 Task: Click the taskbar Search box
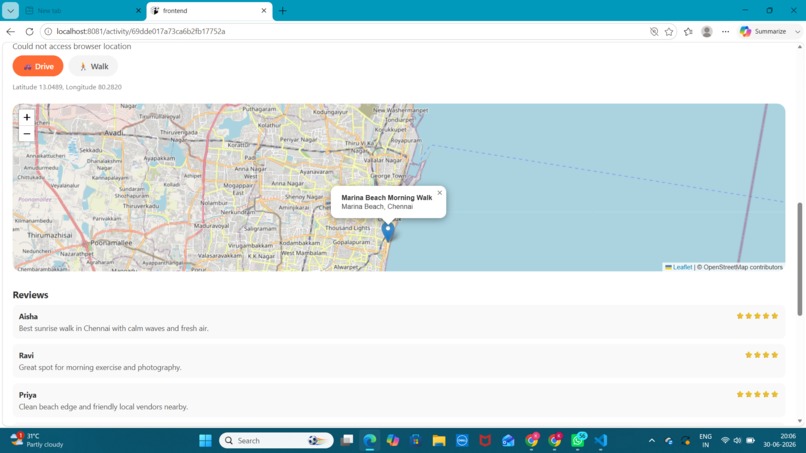(x=276, y=441)
